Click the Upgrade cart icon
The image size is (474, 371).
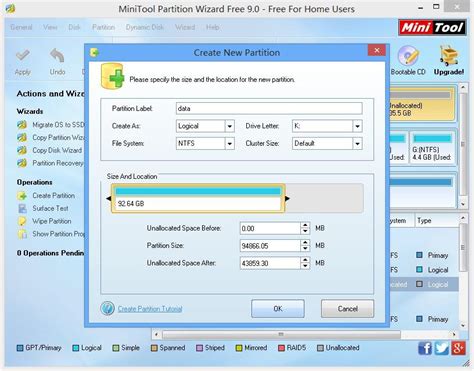pyautogui.click(x=449, y=55)
